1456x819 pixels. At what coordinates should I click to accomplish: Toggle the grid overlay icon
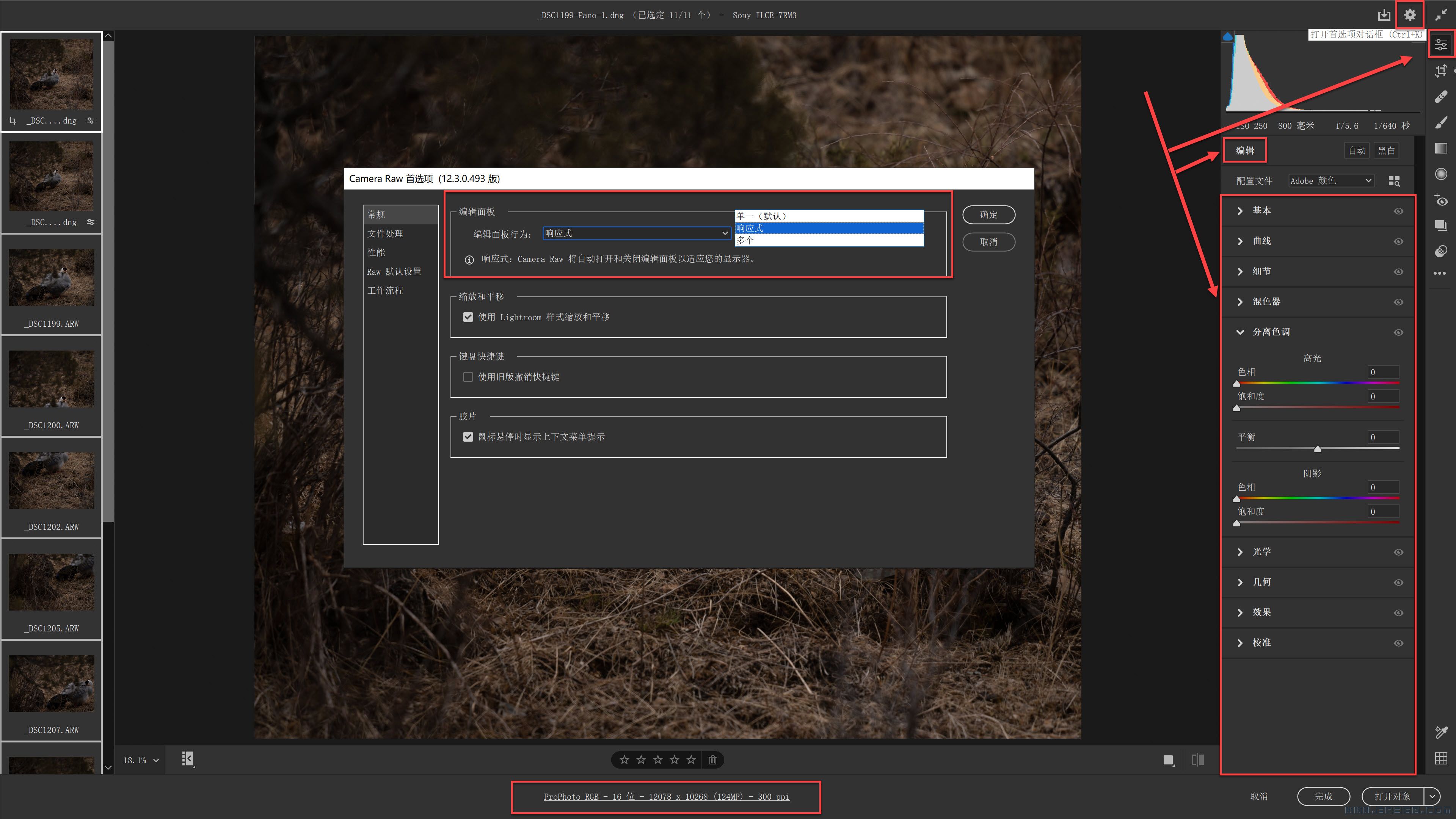coord(1441,758)
